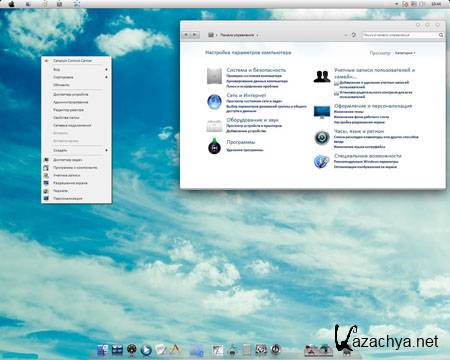Click Поиск и исправление проблем link
Screen dimensions: 450x360
(x=252, y=86)
